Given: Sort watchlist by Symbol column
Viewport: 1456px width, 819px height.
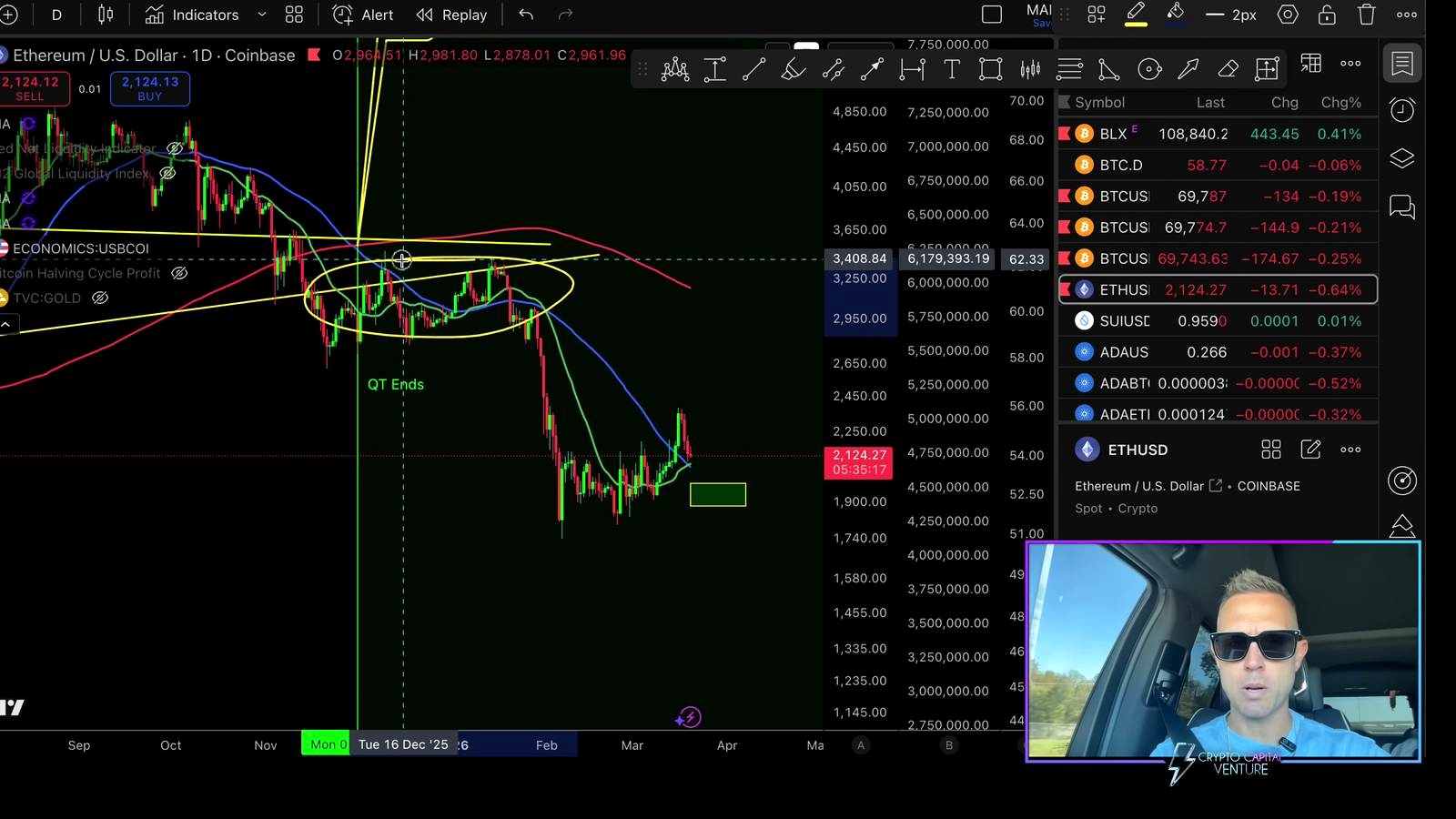Looking at the screenshot, I should click(1099, 103).
